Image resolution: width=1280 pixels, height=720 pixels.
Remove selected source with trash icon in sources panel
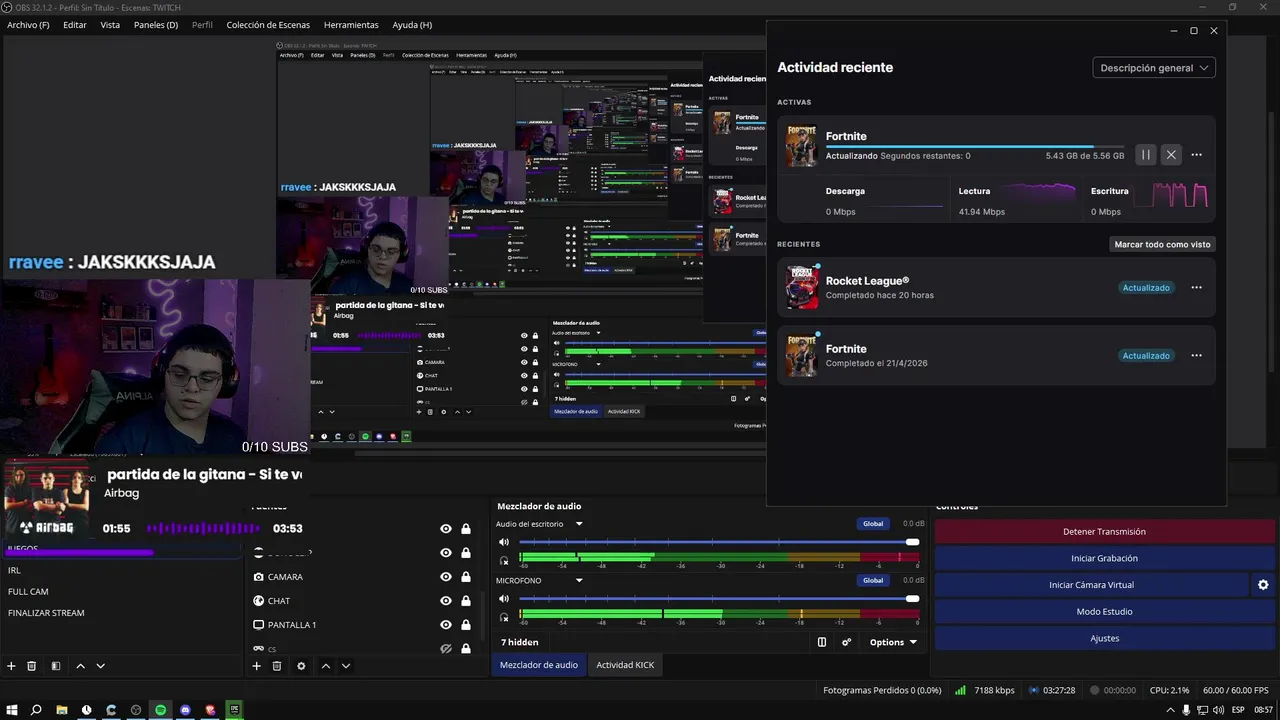(277, 666)
